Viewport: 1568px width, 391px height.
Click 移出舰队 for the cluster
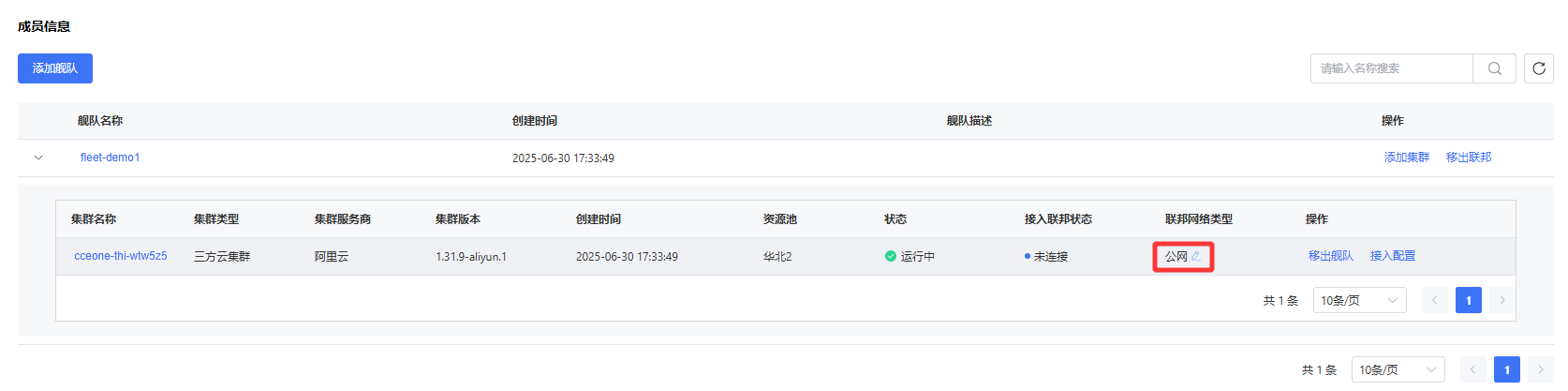point(1331,256)
